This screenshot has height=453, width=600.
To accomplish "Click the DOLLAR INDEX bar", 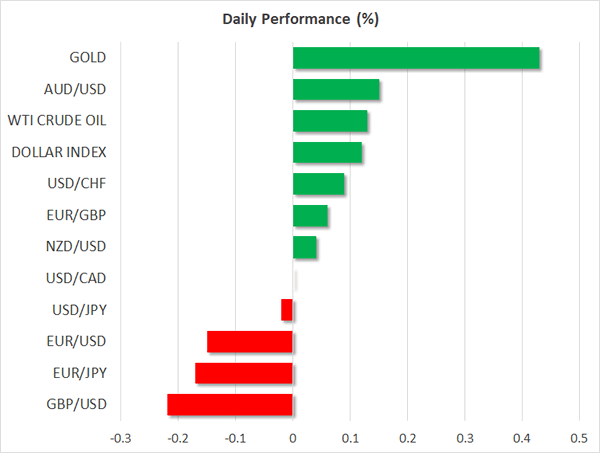I will coord(327,153).
